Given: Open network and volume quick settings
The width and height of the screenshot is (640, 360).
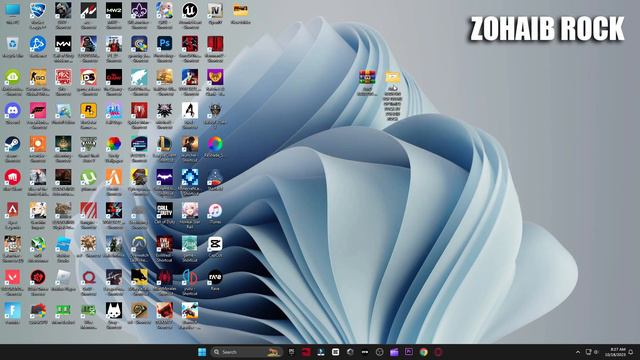Looking at the screenshot, I should (x=592, y=352).
